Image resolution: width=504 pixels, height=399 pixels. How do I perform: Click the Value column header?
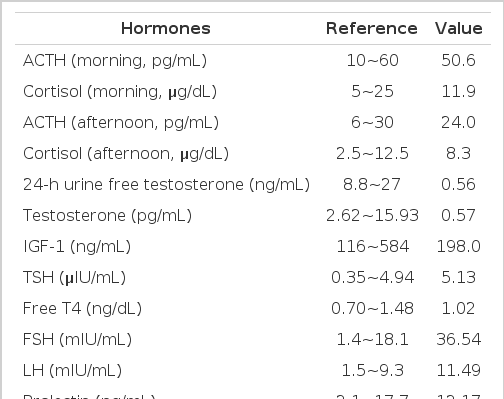(459, 28)
